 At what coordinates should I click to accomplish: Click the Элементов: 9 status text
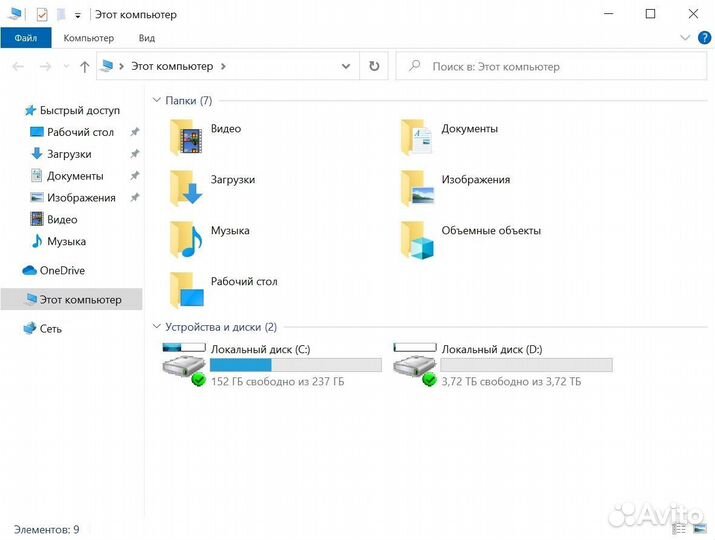(47, 530)
